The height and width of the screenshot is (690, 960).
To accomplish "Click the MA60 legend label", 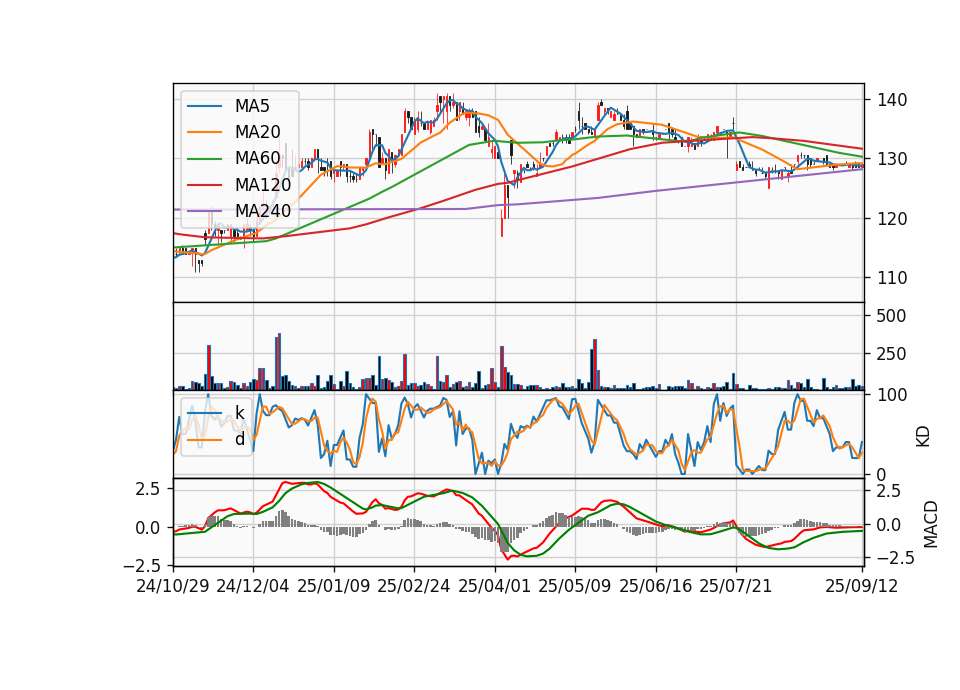I will 257,159.
